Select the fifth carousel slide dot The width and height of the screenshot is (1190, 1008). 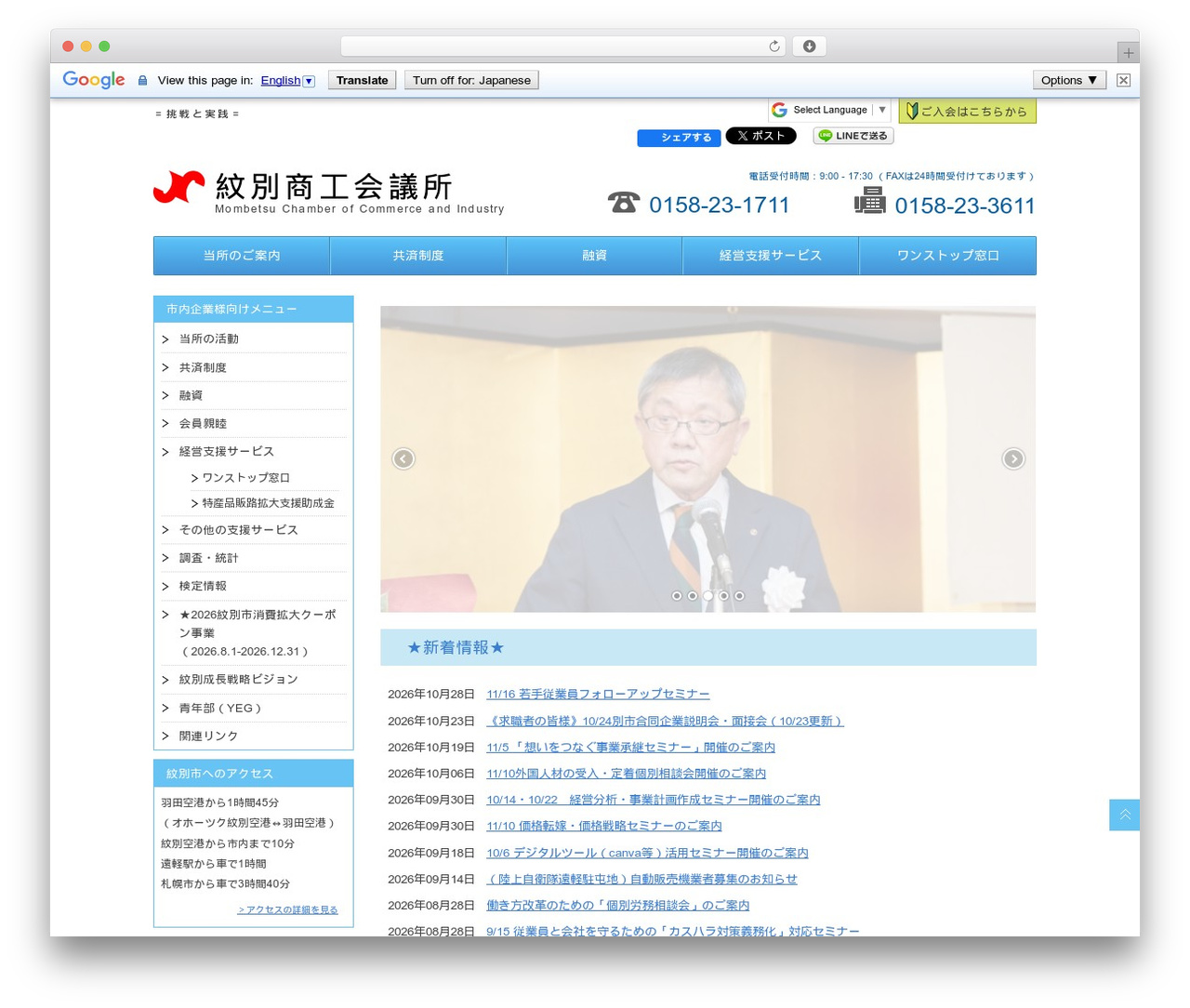(x=739, y=596)
